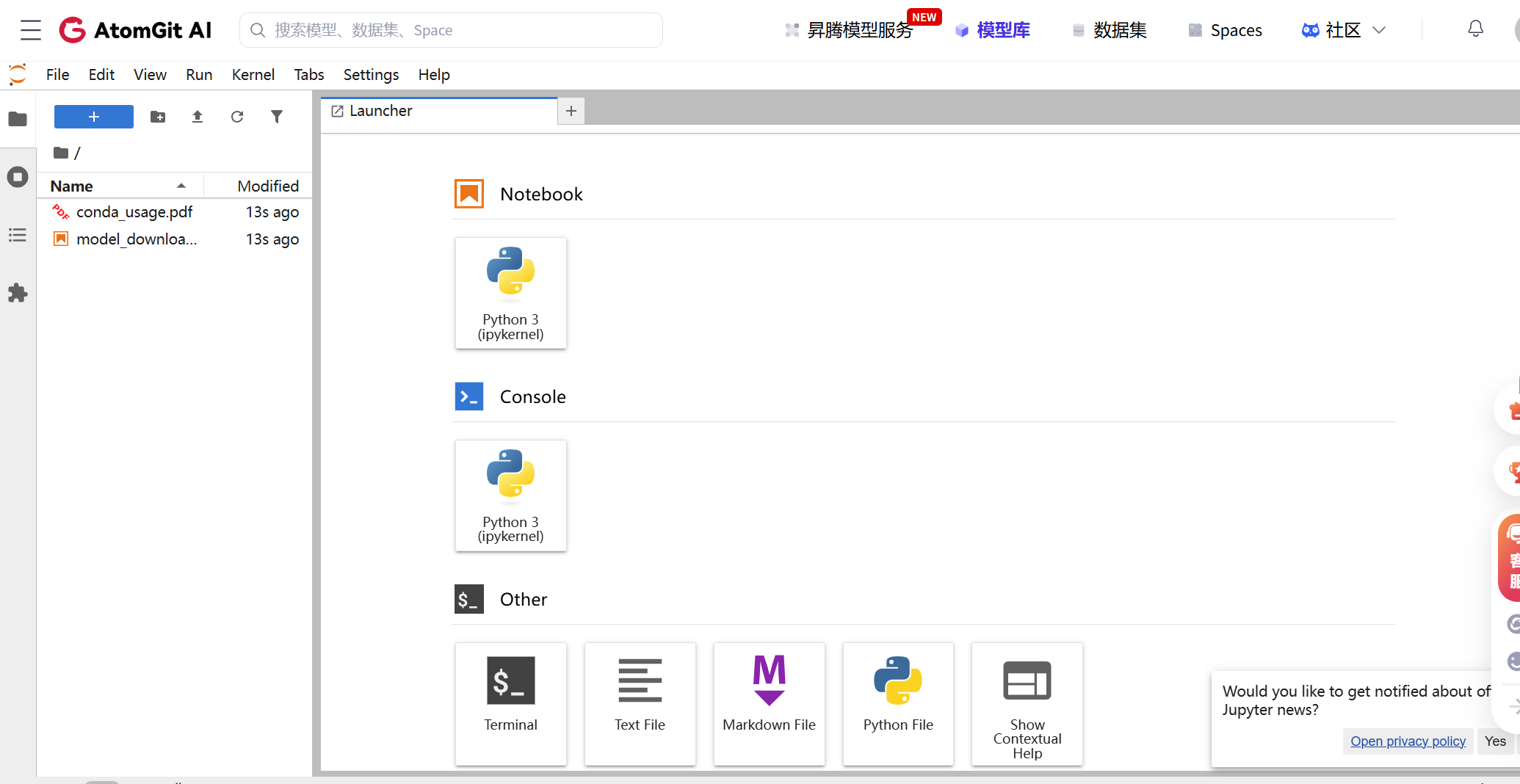Open the File Browser sidebar panel

click(x=18, y=119)
